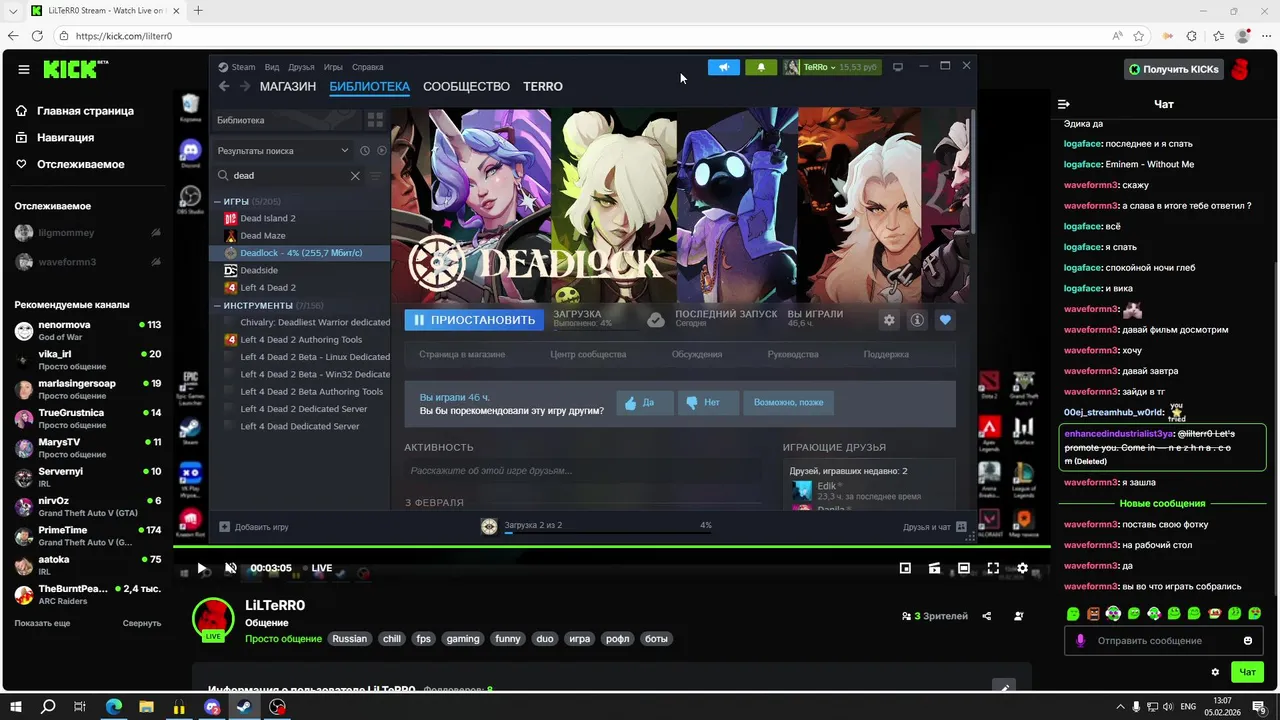Switch player to theater mode

point(964,568)
